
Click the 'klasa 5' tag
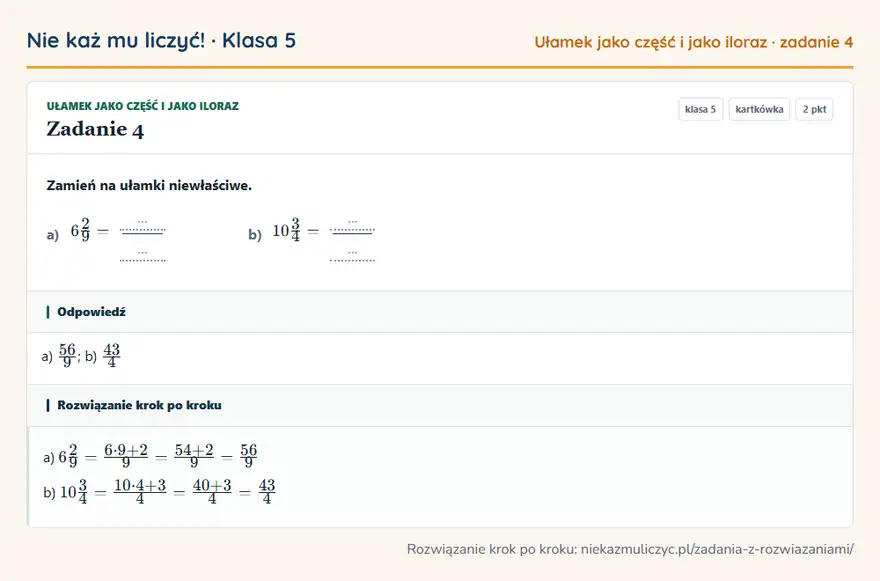pos(700,109)
